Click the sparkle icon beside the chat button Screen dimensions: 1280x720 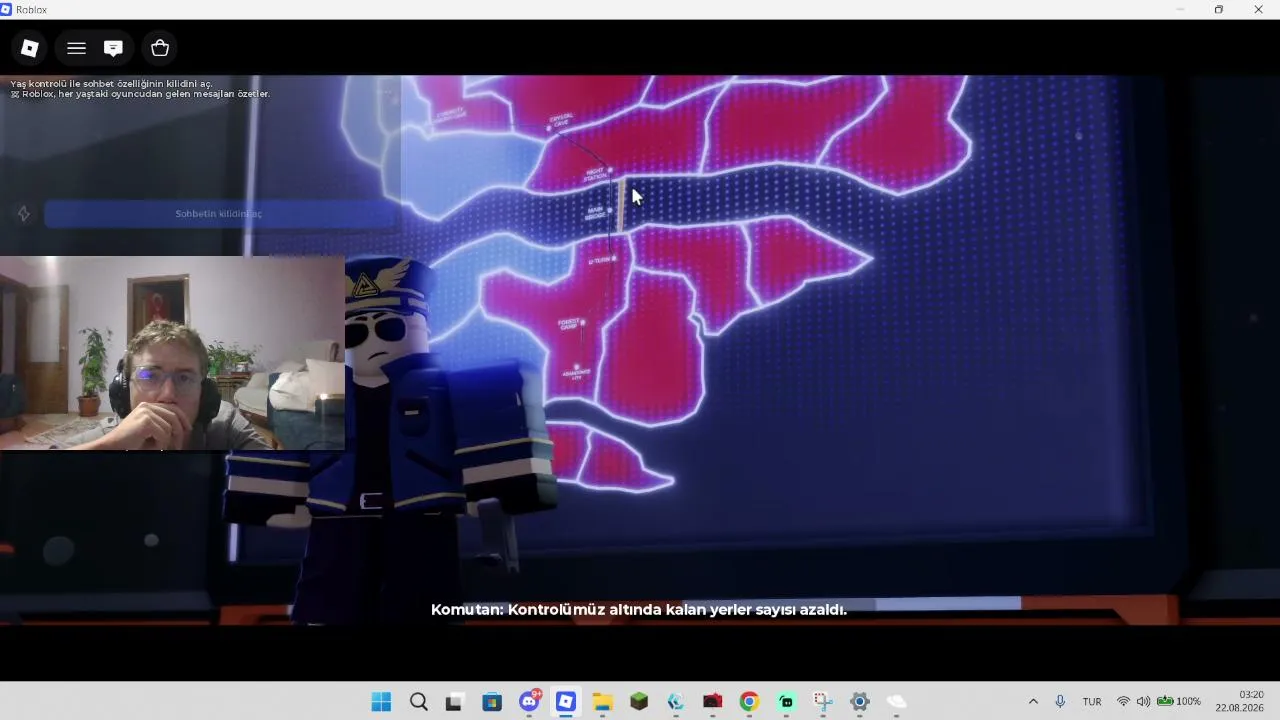click(x=24, y=214)
